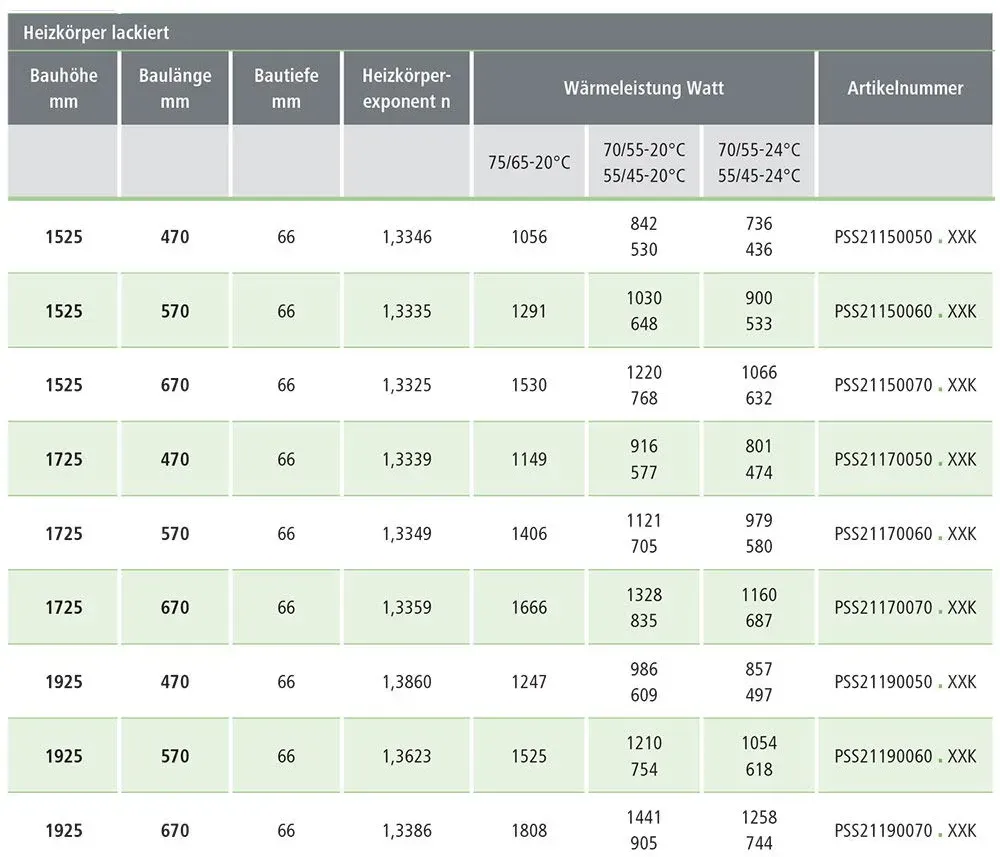
Task: Select exponent value 1,3346
Action: click(x=407, y=237)
